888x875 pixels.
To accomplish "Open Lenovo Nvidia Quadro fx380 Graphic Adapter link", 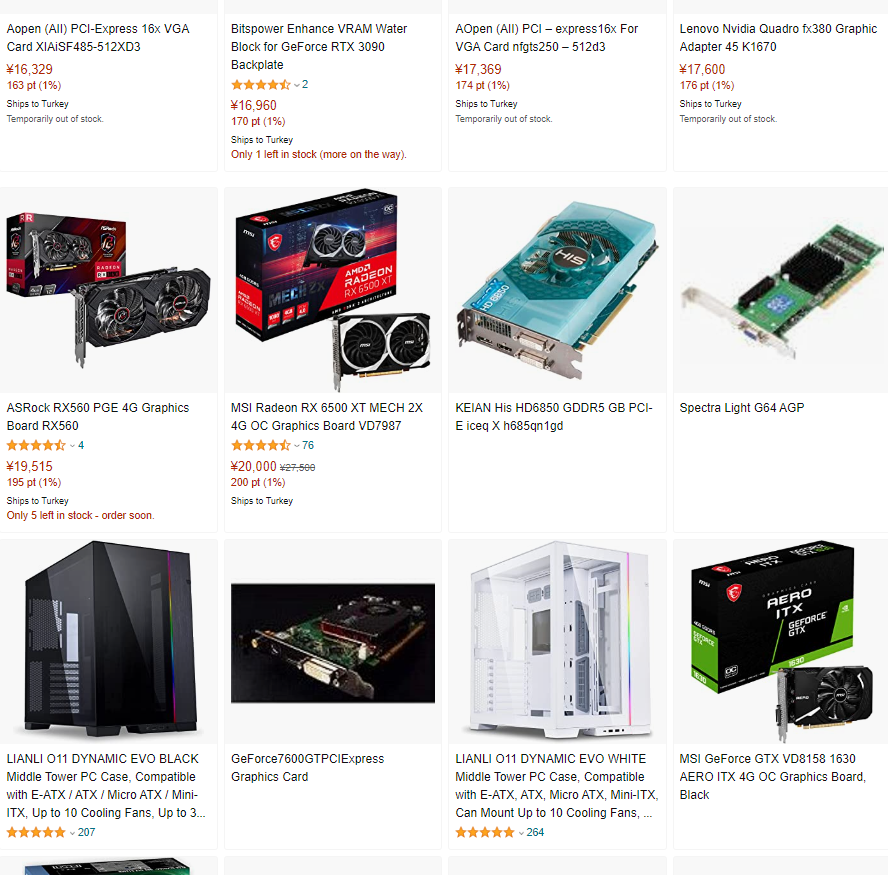I will (778, 38).
